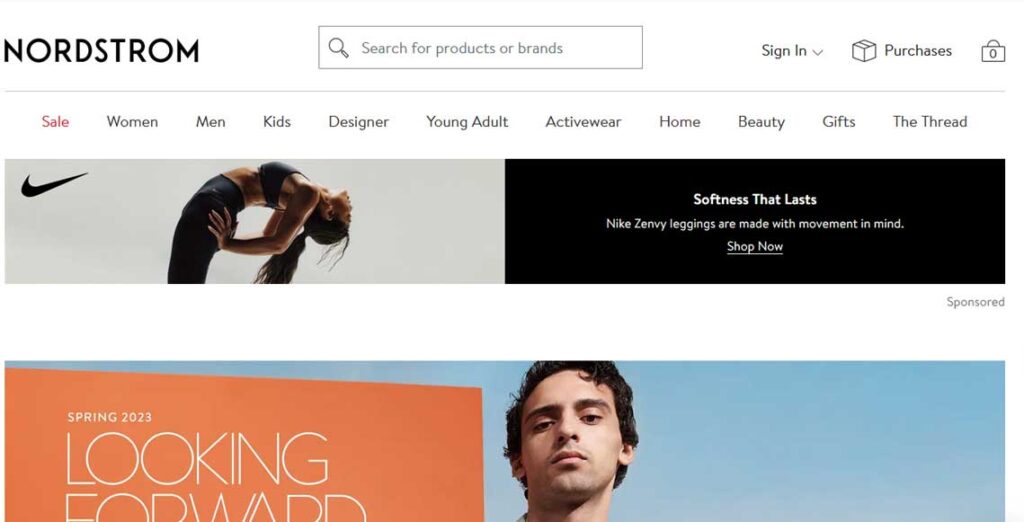The width and height of the screenshot is (1024, 522).
Task: Select the Men category
Action: 210,122
